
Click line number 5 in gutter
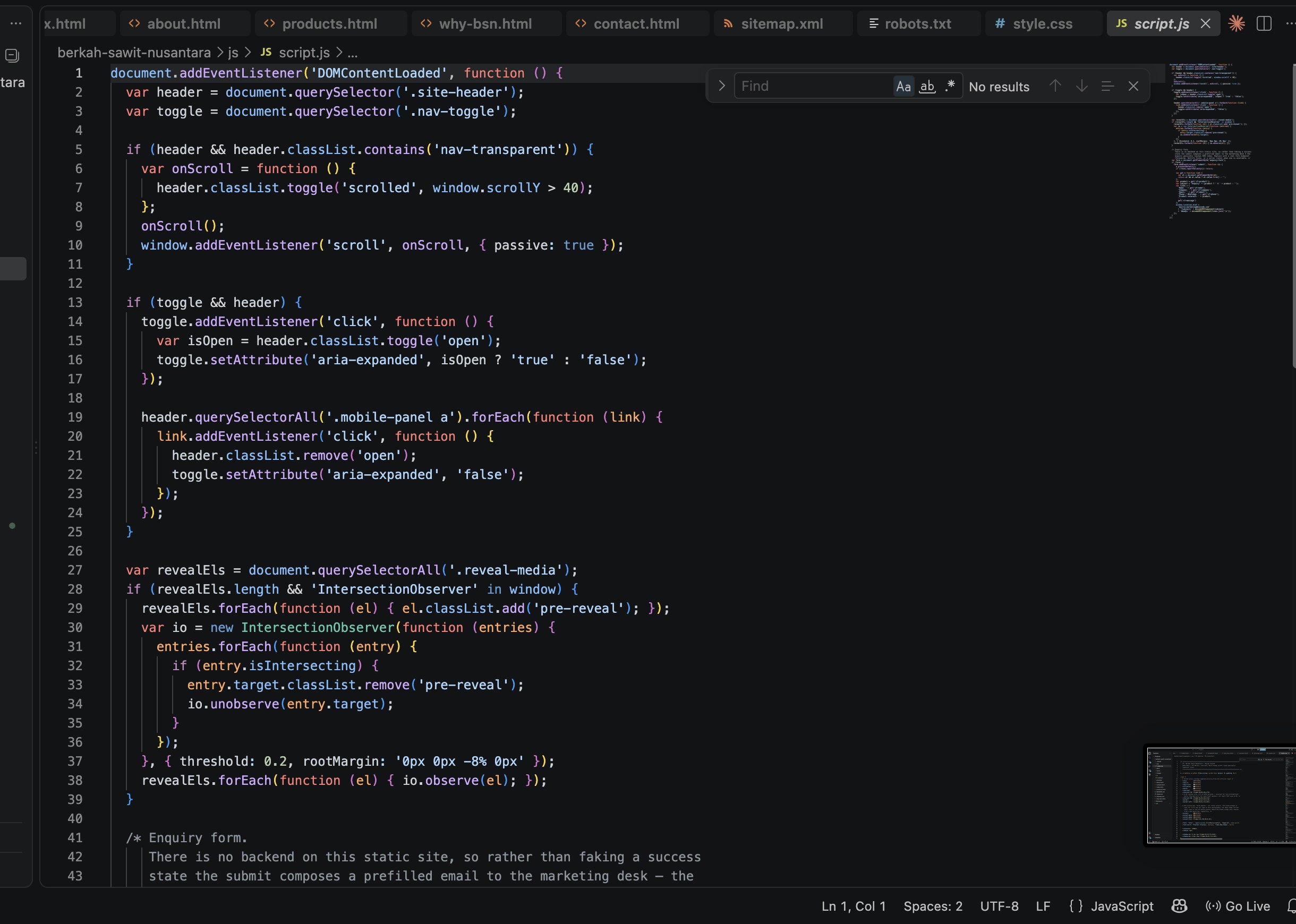79,150
